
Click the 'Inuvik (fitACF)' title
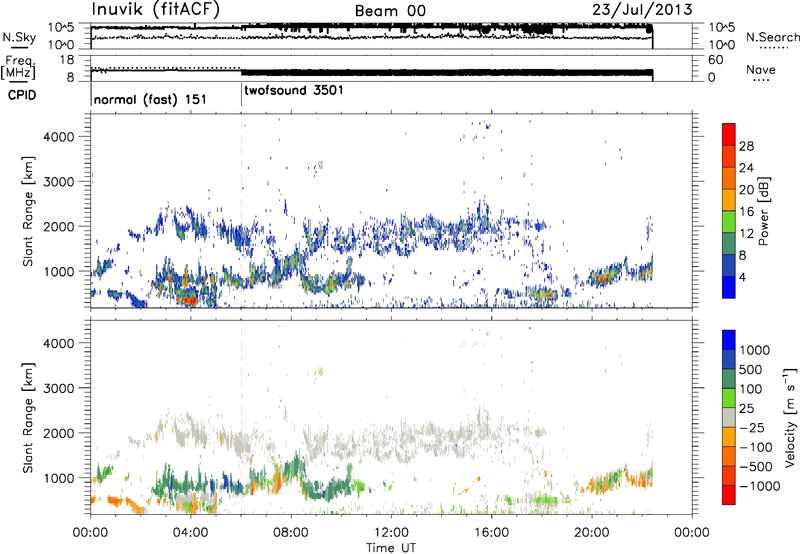pos(155,9)
